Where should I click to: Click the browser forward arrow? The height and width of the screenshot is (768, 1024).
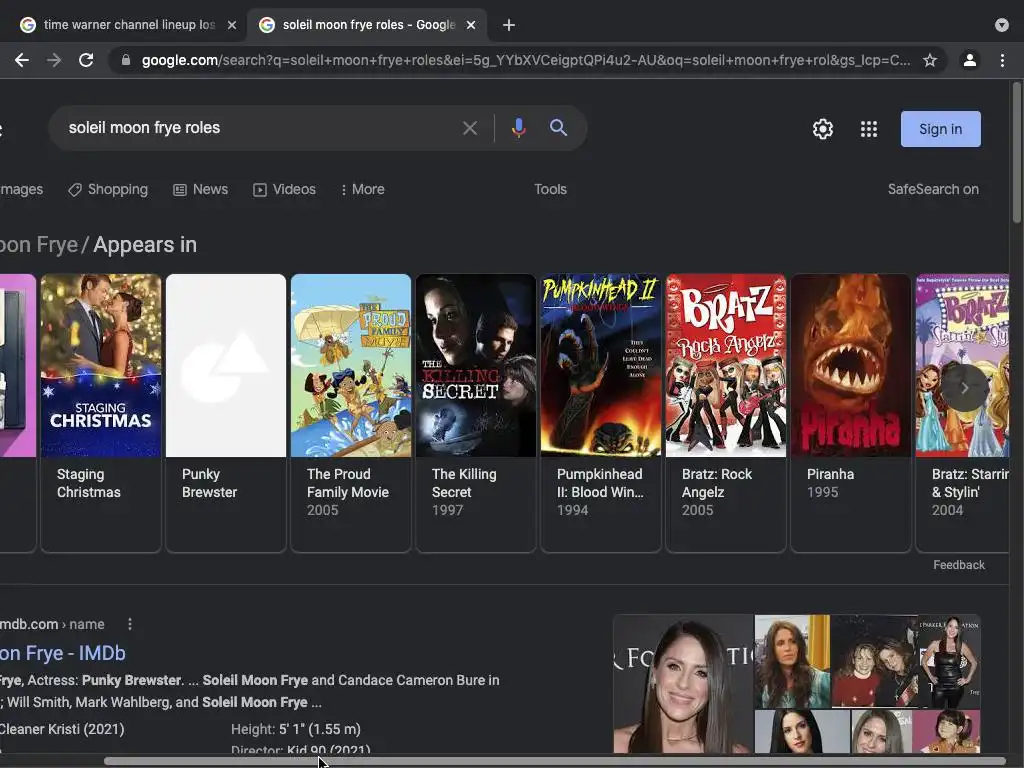pyautogui.click(x=54, y=60)
